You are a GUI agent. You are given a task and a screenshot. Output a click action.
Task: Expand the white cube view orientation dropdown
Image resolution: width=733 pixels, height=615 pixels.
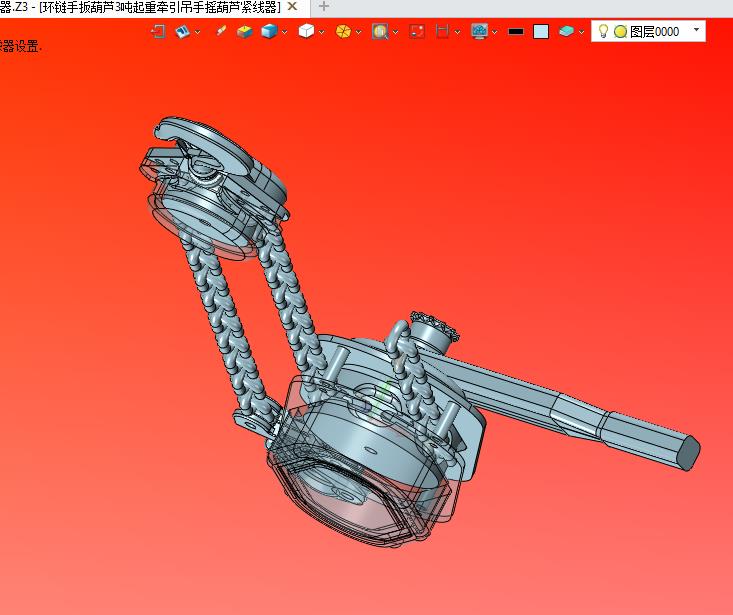pyautogui.click(x=322, y=32)
